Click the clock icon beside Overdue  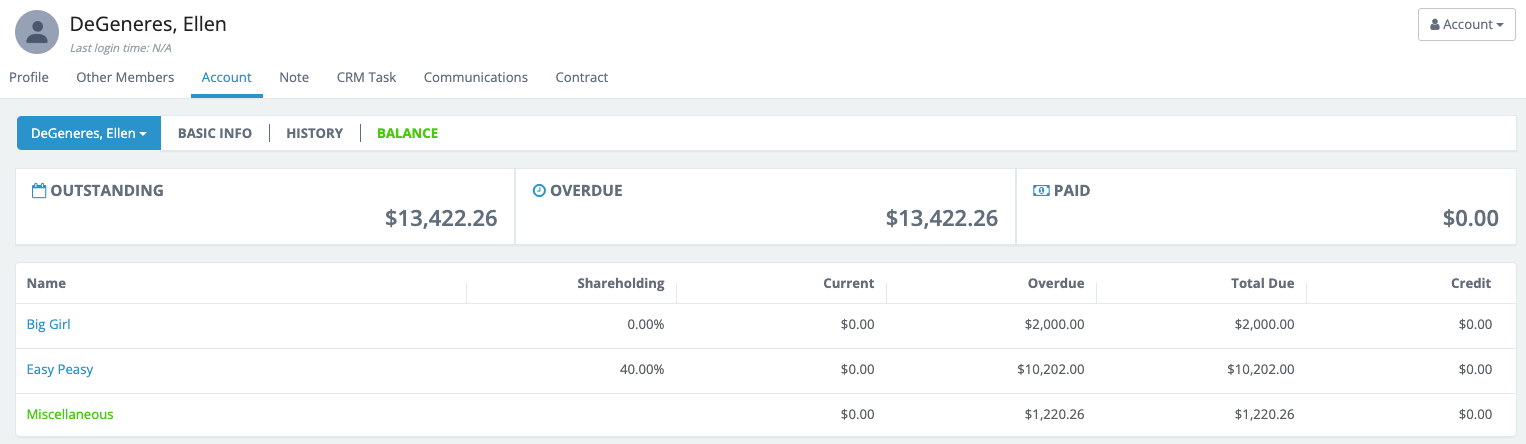pyautogui.click(x=539, y=190)
